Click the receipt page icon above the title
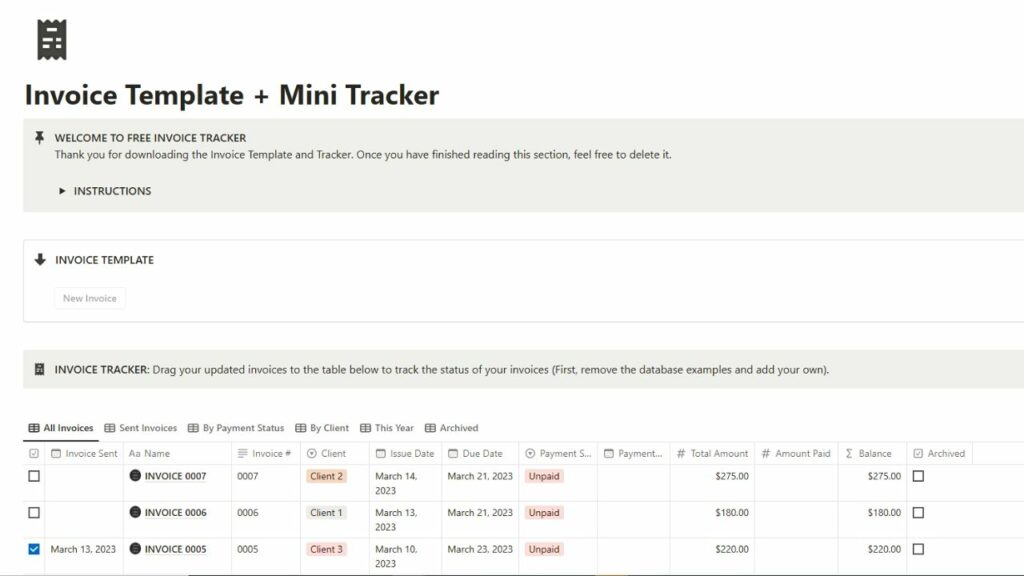Screen dimensions: 1024x576 coord(51,40)
